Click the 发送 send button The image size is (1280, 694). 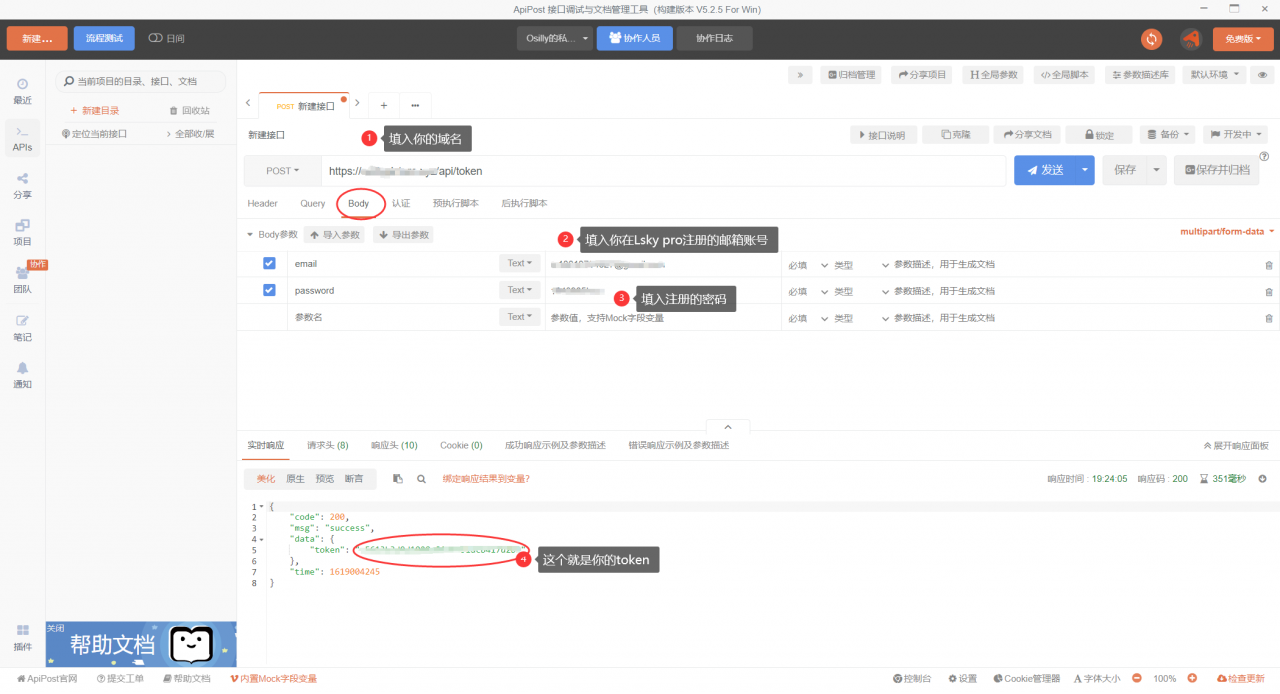(1044, 170)
